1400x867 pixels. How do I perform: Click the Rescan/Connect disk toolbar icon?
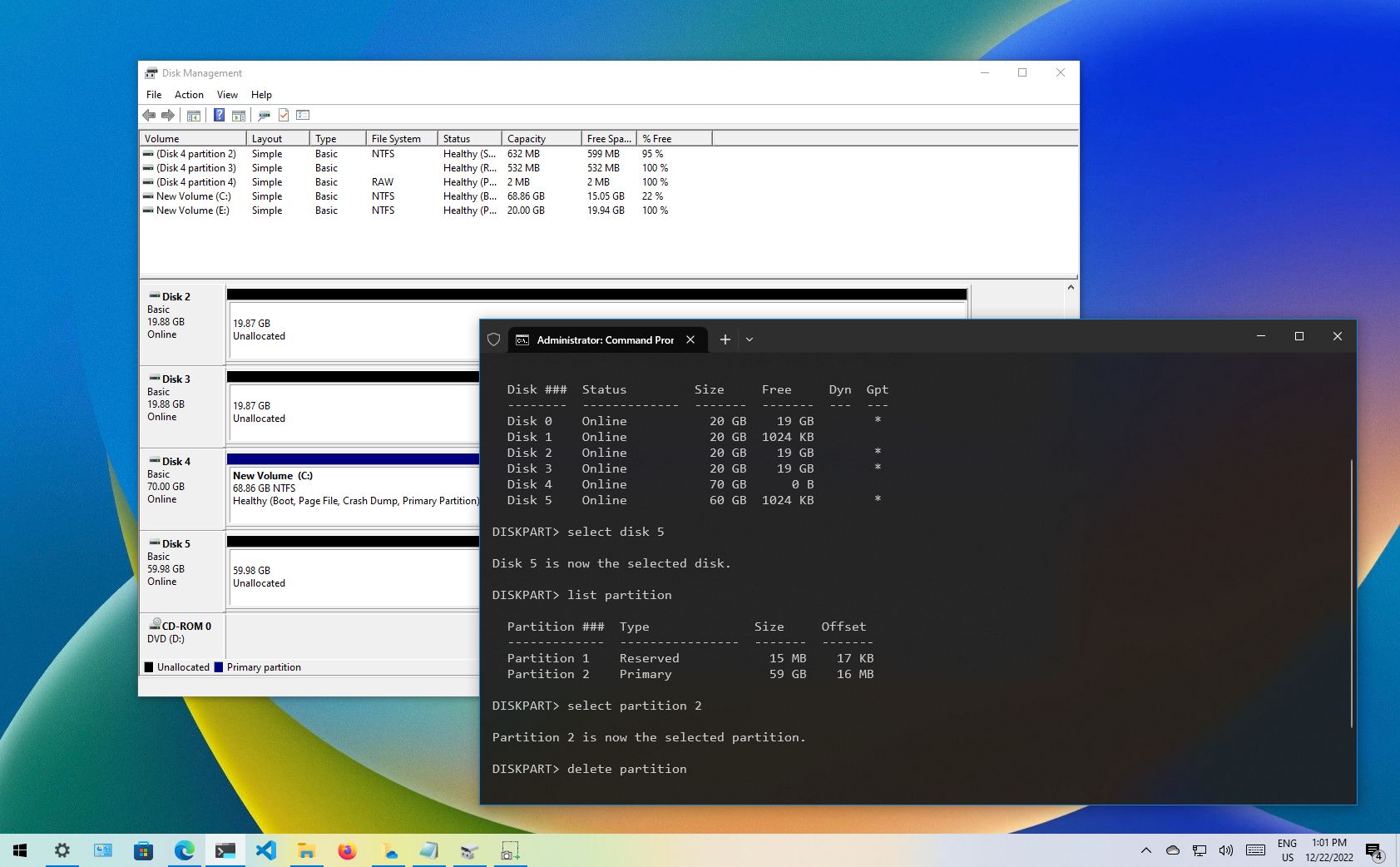click(264, 116)
